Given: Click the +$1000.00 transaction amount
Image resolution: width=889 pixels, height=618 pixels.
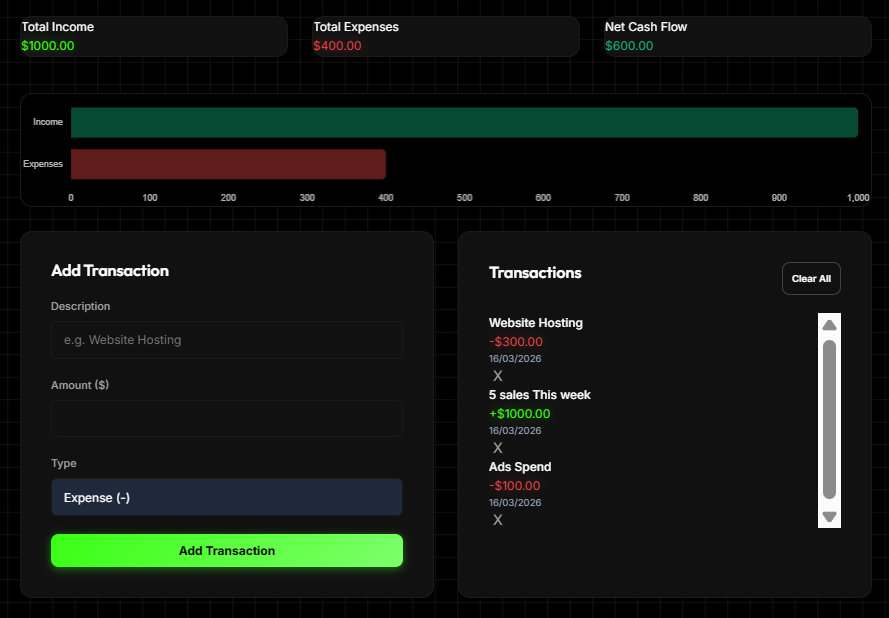Looking at the screenshot, I should (519, 414).
